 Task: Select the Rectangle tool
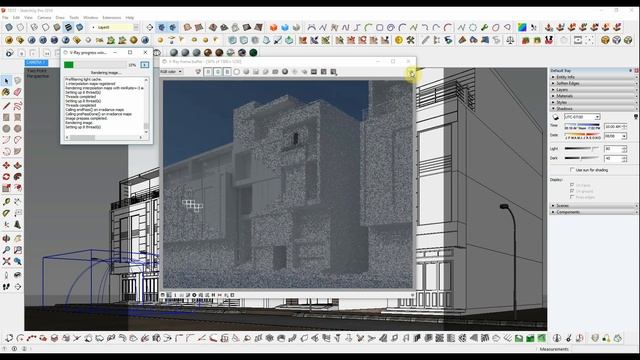pyautogui.click(x=7, y=118)
